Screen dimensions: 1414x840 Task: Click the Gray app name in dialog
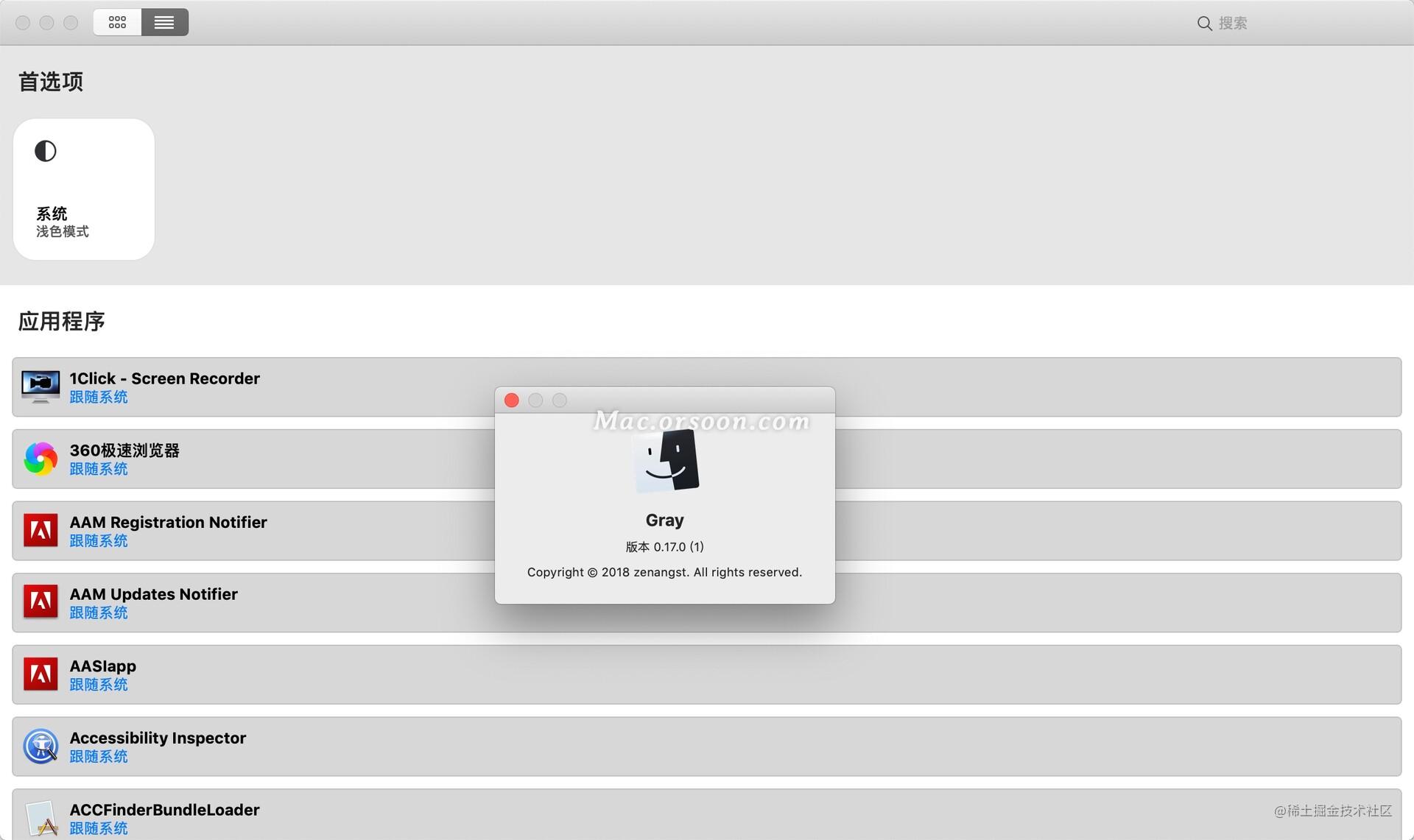[x=664, y=520]
